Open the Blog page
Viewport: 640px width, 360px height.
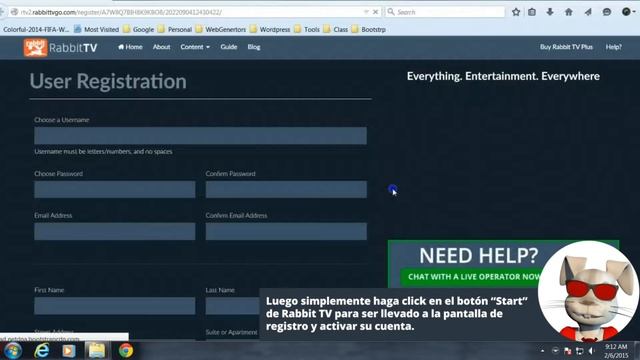(x=253, y=47)
